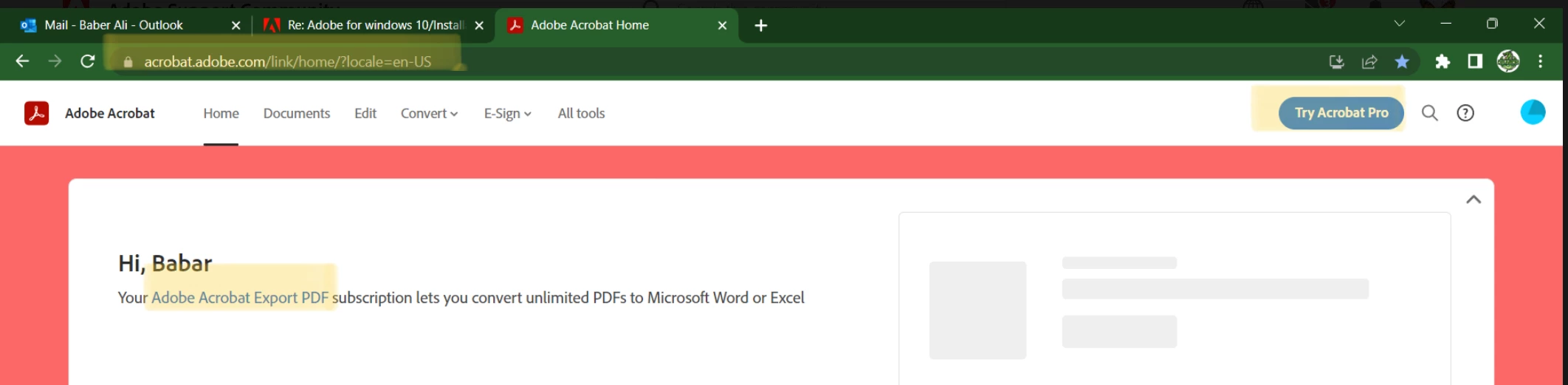Open the help question mark icon
The width and height of the screenshot is (1568, 385).
1465,113
